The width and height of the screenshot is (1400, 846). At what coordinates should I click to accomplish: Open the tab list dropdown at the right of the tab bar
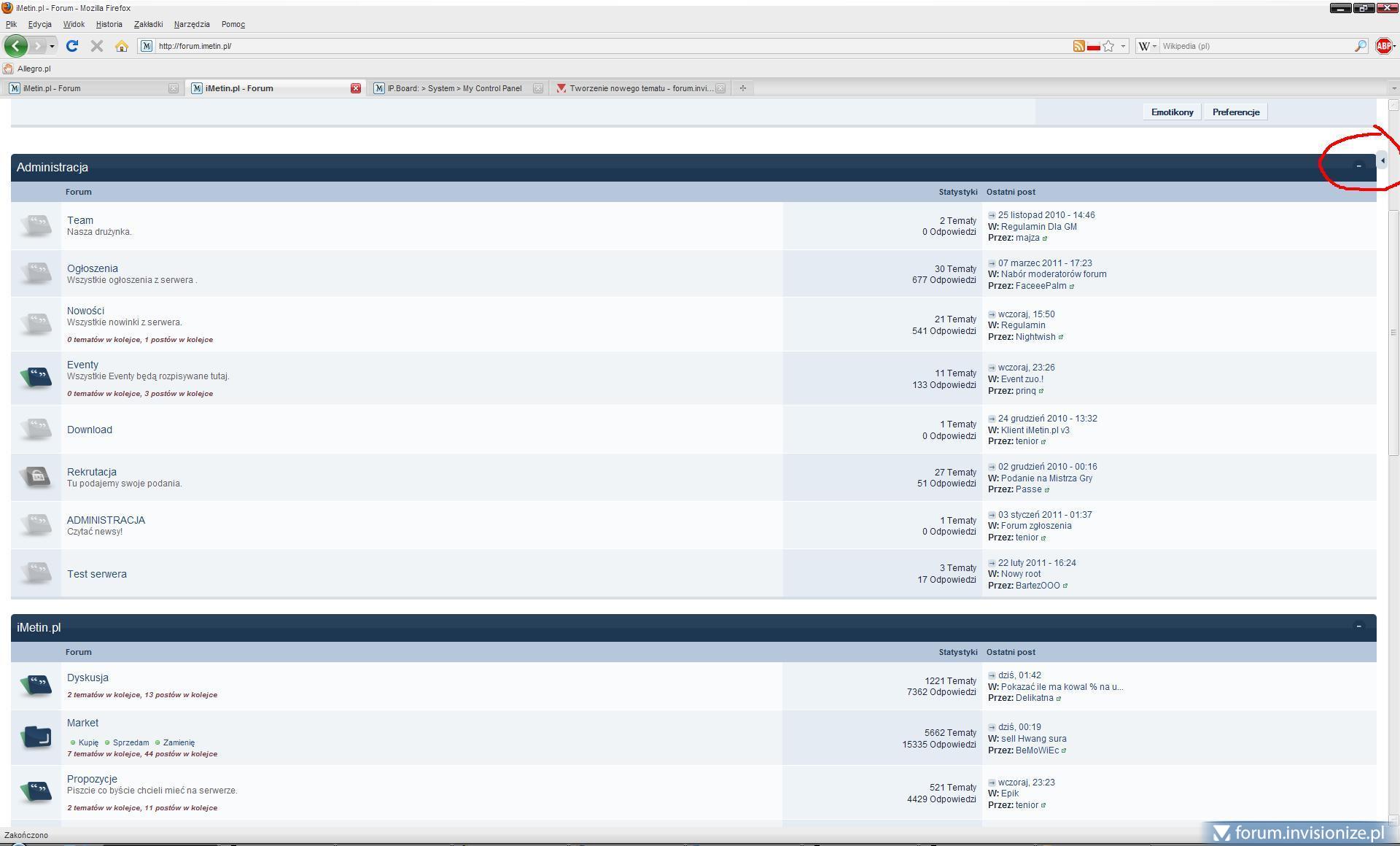coord(1393,88)
